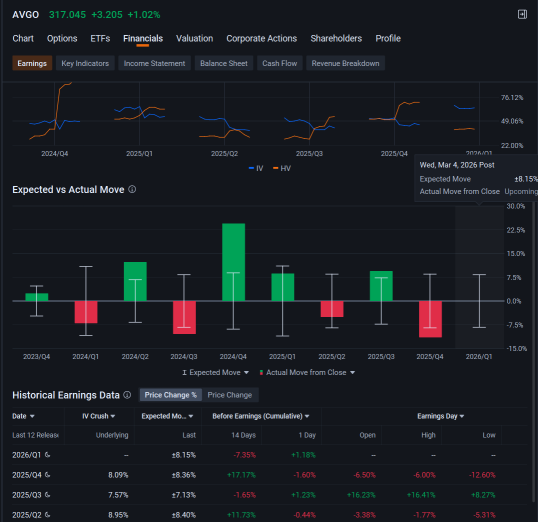Switch to the Valuation tab
The height and width of the screenshot is (522, 538).
coord(195,38)
